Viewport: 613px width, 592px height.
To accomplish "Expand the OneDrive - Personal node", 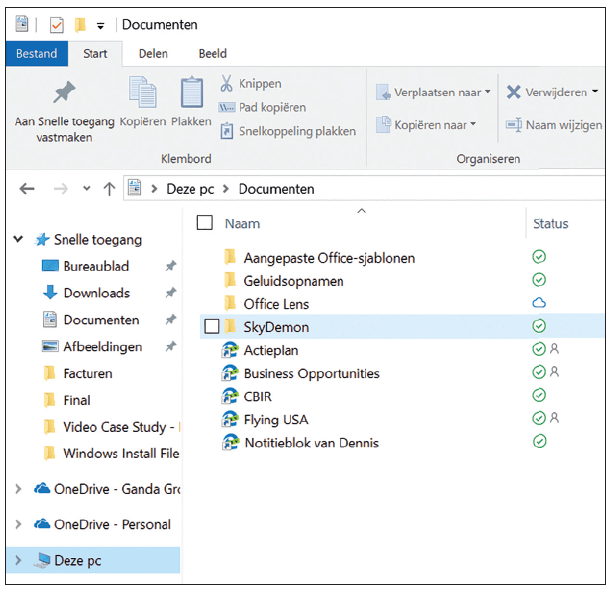I will tap(18, 524).
